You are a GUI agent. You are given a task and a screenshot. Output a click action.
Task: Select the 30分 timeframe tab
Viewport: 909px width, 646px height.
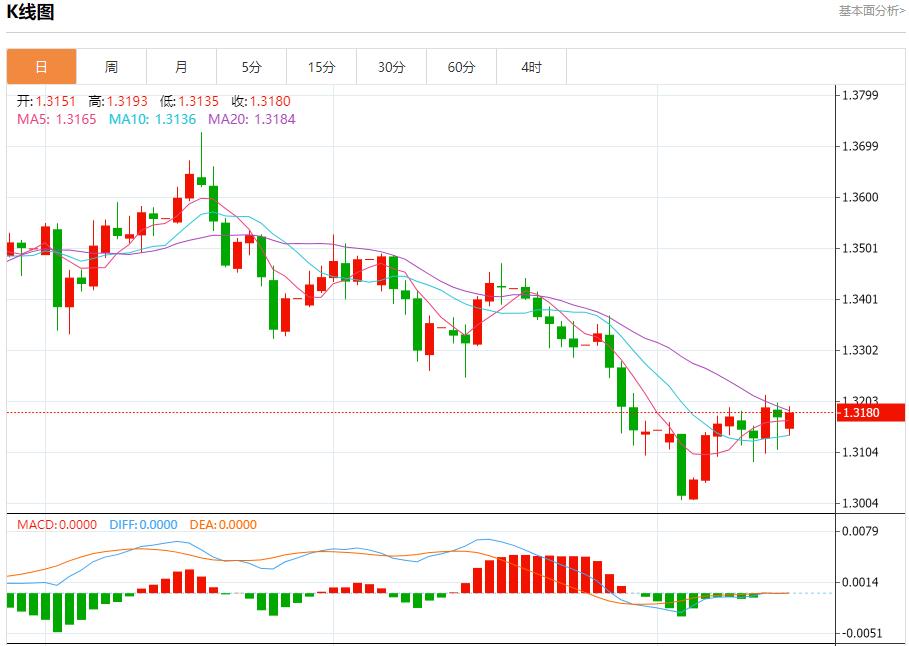[391, 67]
